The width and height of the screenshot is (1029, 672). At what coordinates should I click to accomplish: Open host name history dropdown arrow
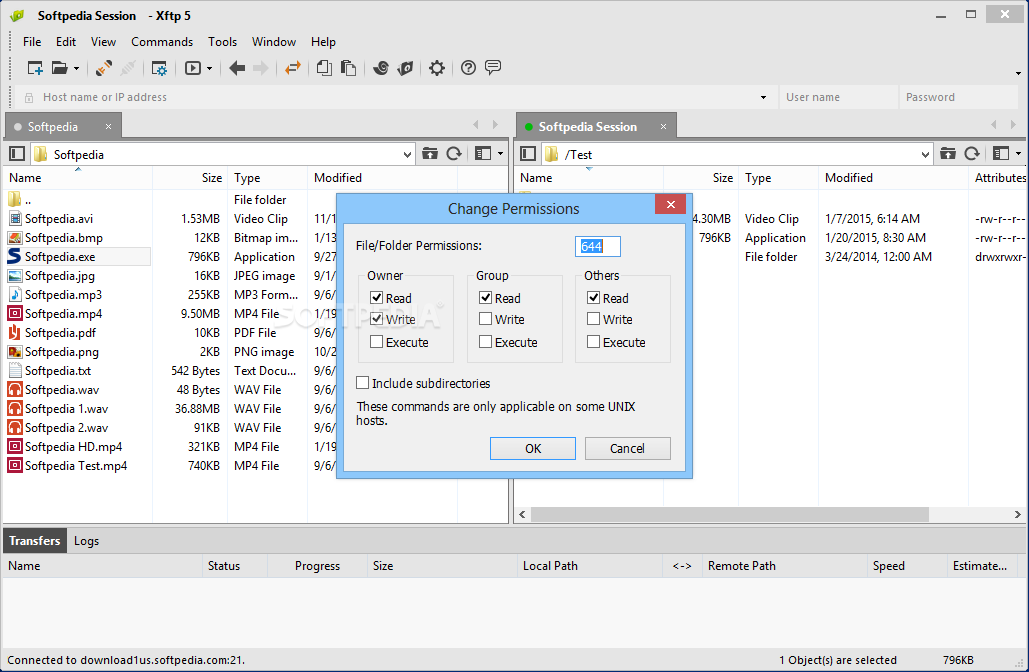click(x=763, y=98)
